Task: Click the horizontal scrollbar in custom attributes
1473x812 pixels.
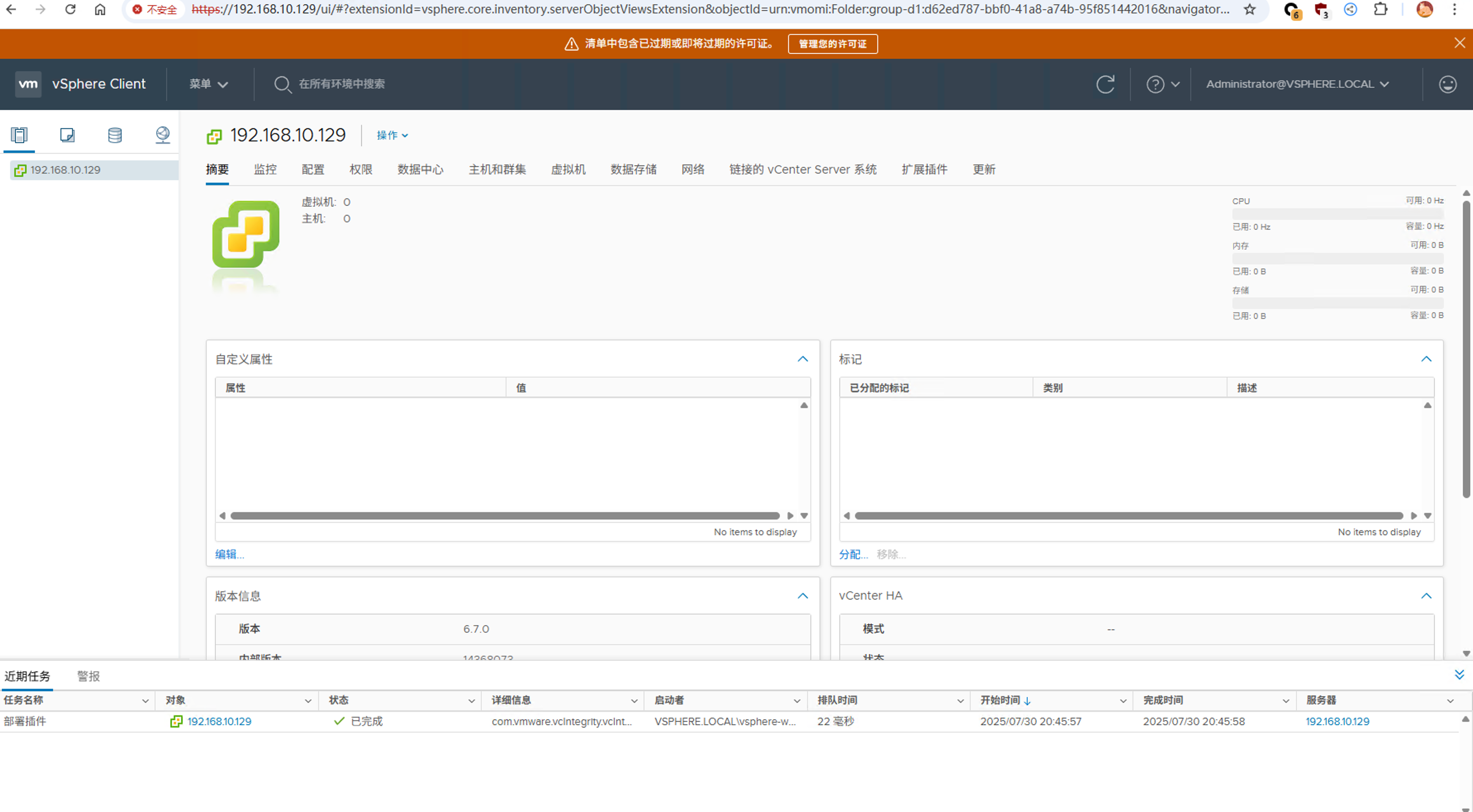Action: (x=505, y=515)
